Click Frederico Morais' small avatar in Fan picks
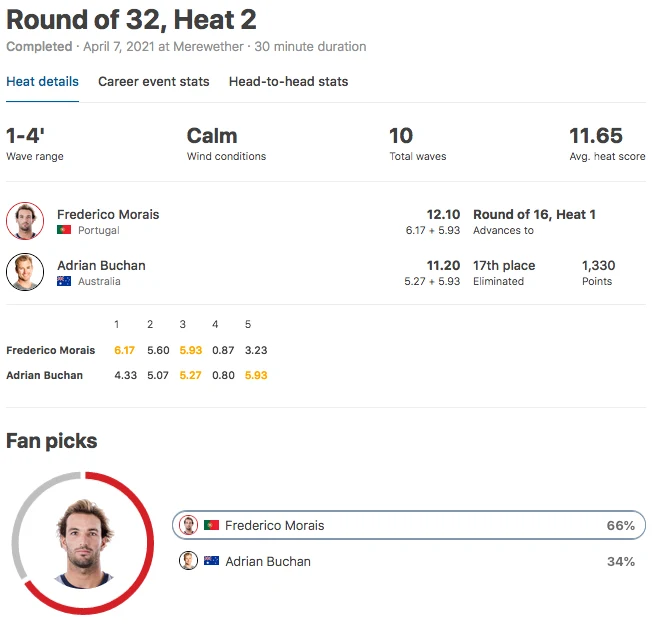Screen dimensions: 660x637 coord(189,525)
